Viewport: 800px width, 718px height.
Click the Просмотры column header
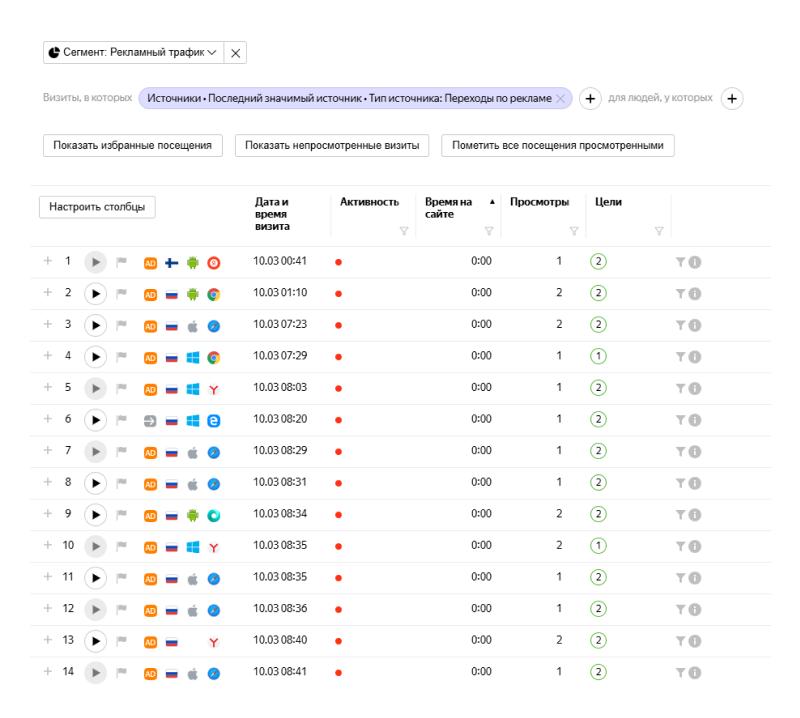539,202
